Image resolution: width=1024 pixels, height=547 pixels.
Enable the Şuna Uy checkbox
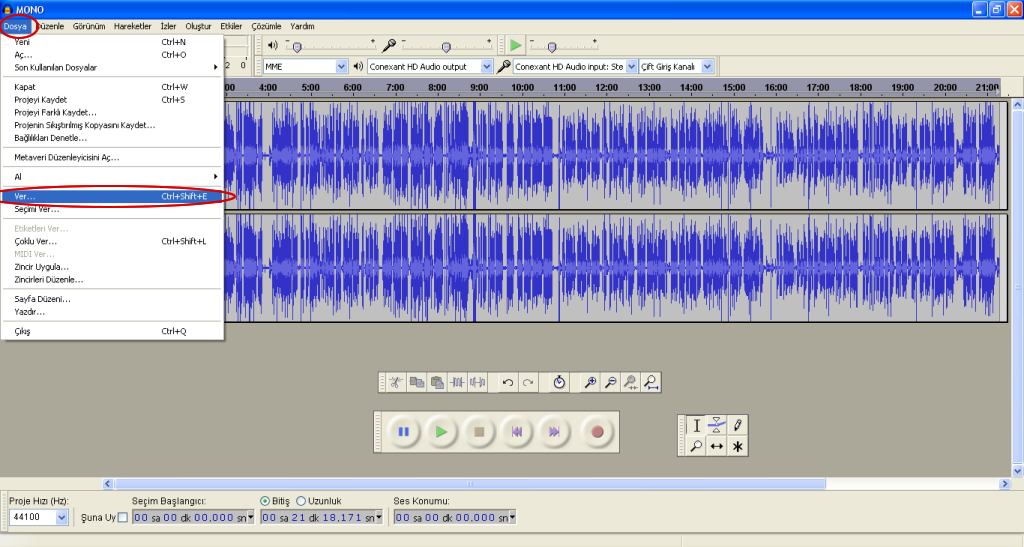(x=123, y=518)
